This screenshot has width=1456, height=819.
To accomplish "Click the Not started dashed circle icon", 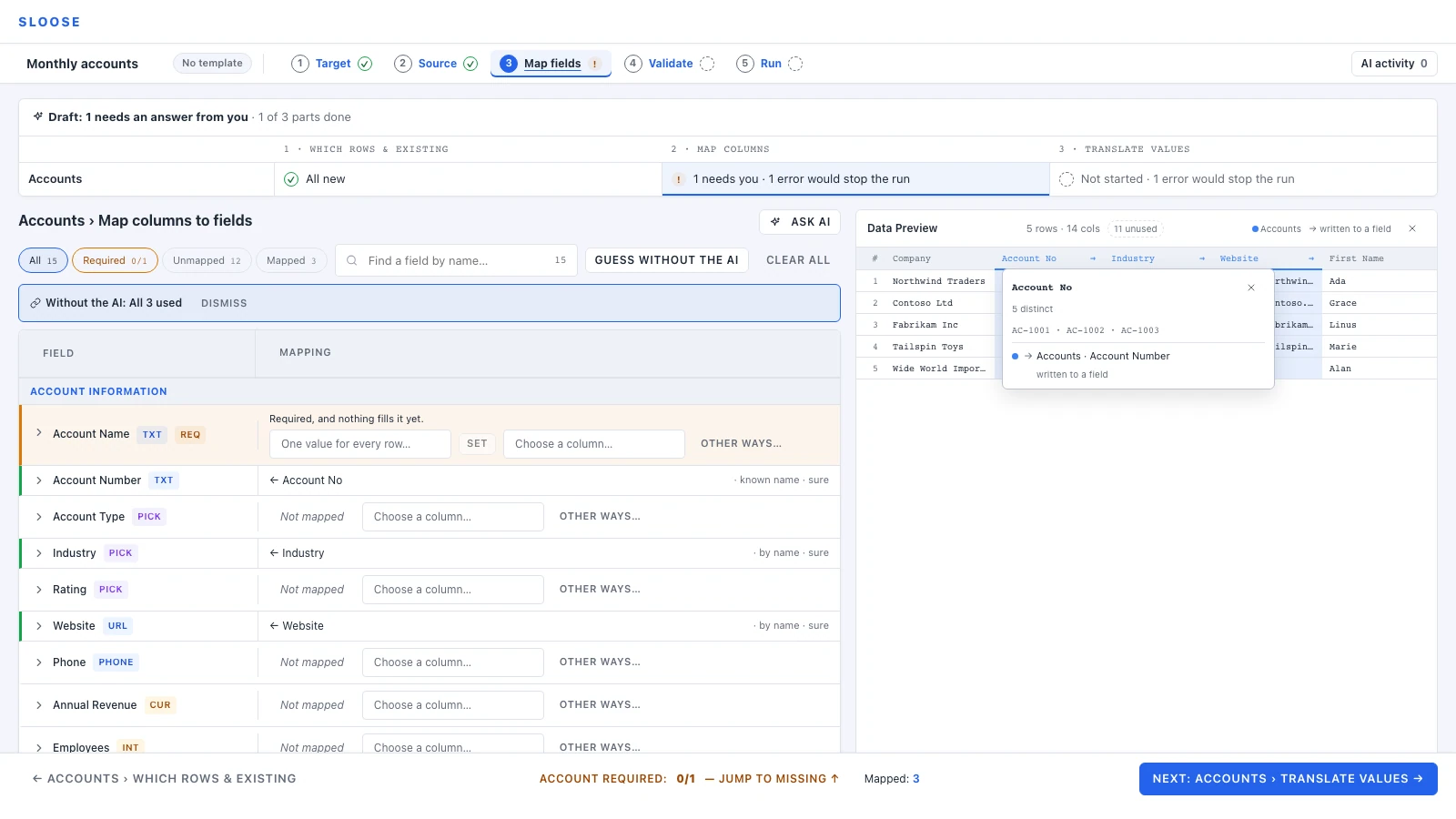I will point(1067,179).
